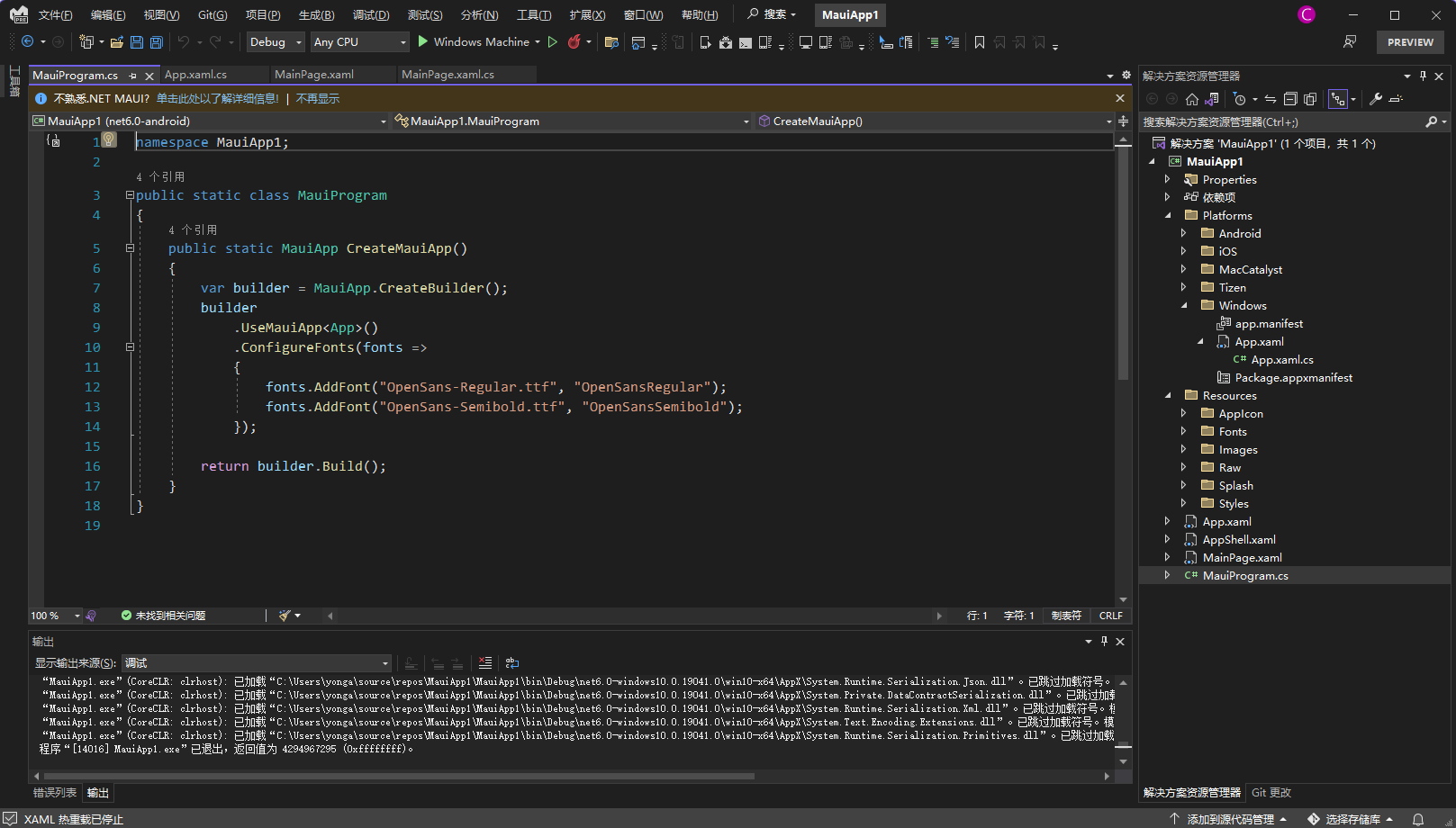Click the code cleanup broom icon
This screenshot has height=828, width=1456.
(x=285, y=616)
